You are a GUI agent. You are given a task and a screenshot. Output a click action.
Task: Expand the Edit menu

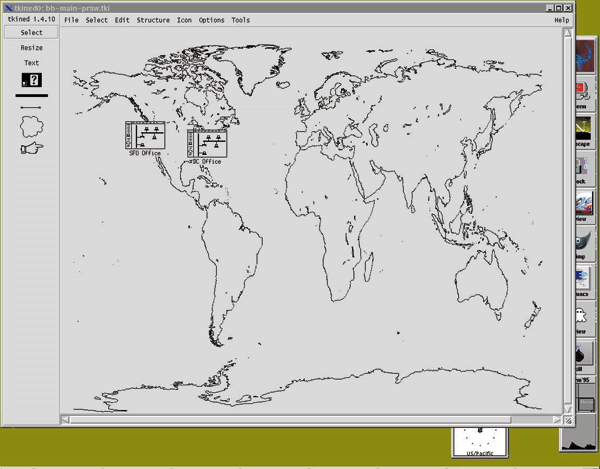click(x=122, y=20)
